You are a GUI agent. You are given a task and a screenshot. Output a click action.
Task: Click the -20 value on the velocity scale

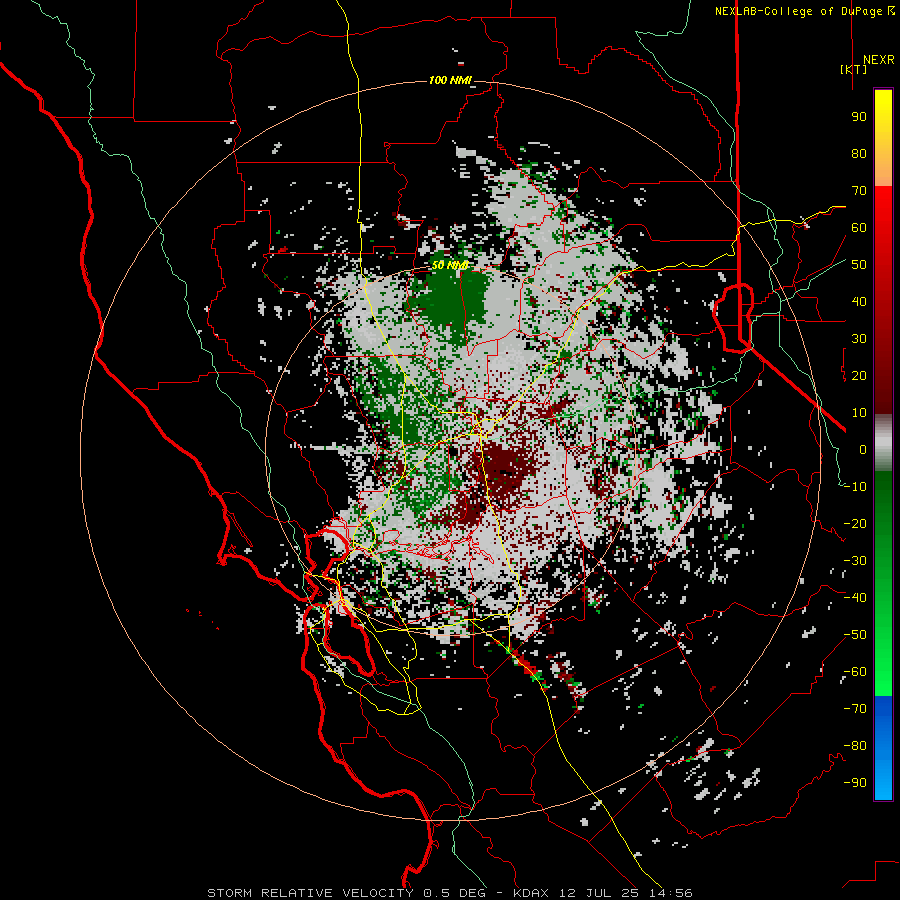(855, 524)
